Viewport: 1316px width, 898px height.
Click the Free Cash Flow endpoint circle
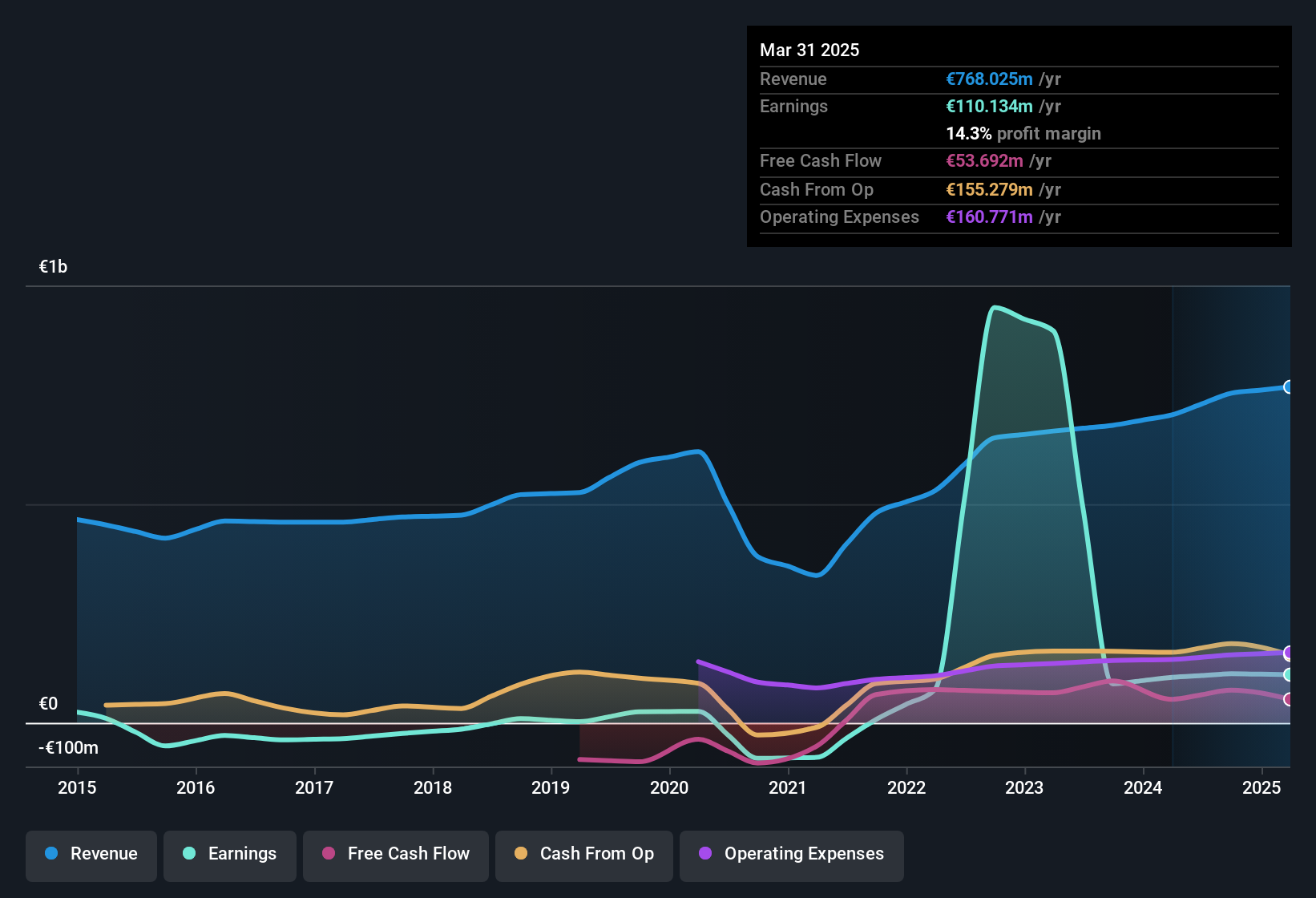1288,700
